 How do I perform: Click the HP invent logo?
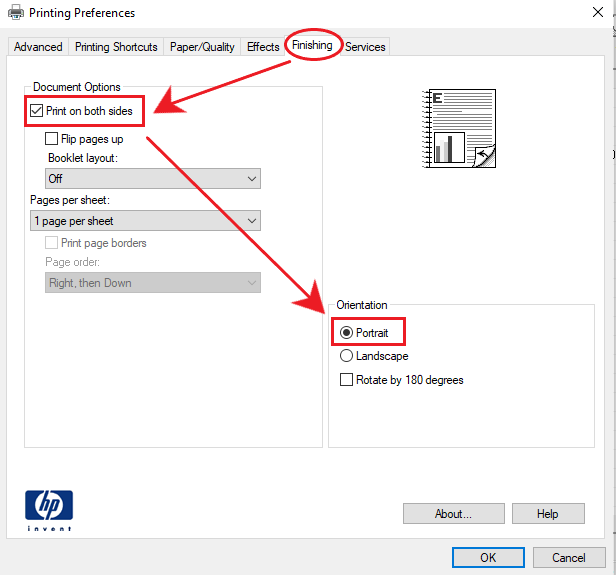coord(49,510)
